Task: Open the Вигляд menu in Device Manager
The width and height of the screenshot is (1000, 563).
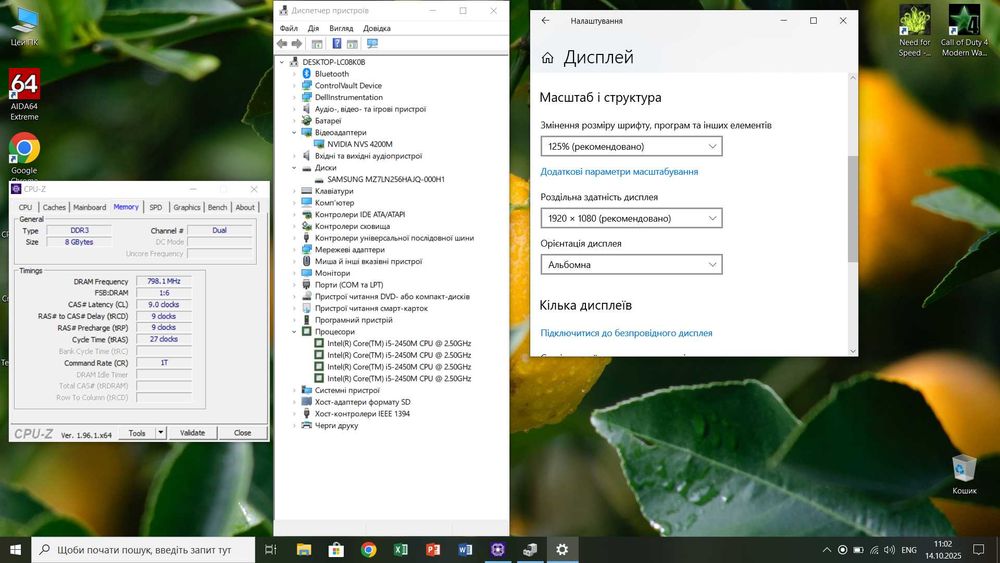Action: tap(341, 28)
